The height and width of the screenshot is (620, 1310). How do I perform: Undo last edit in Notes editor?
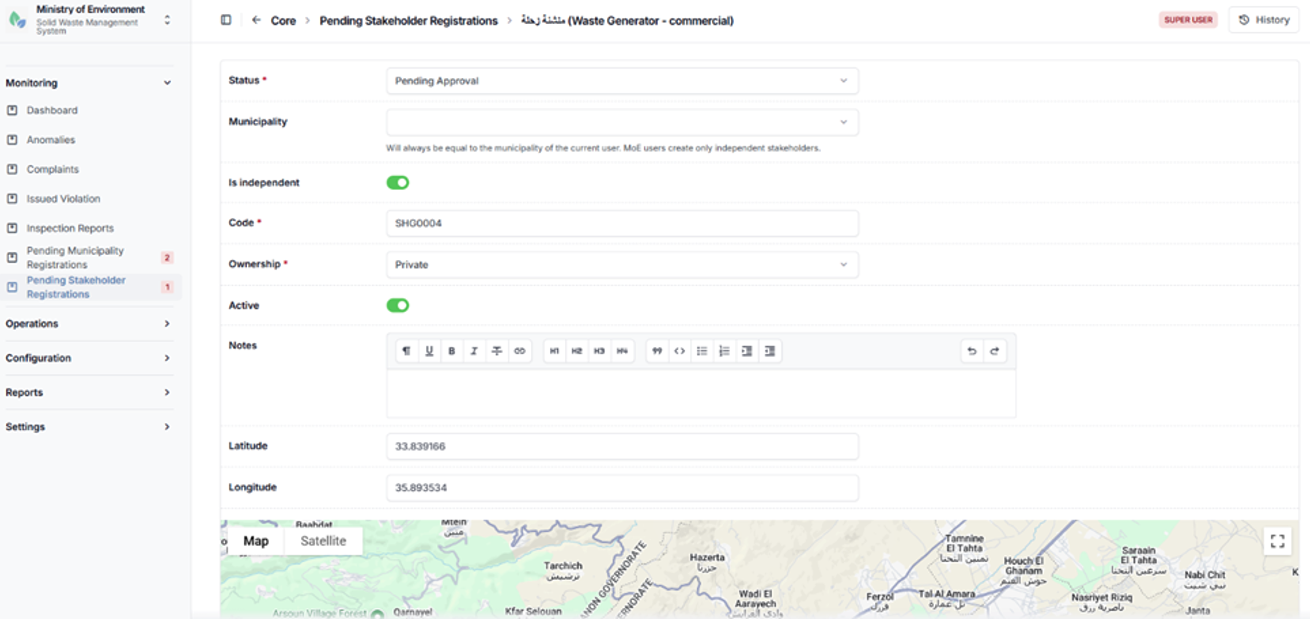(x=971, y=351)
